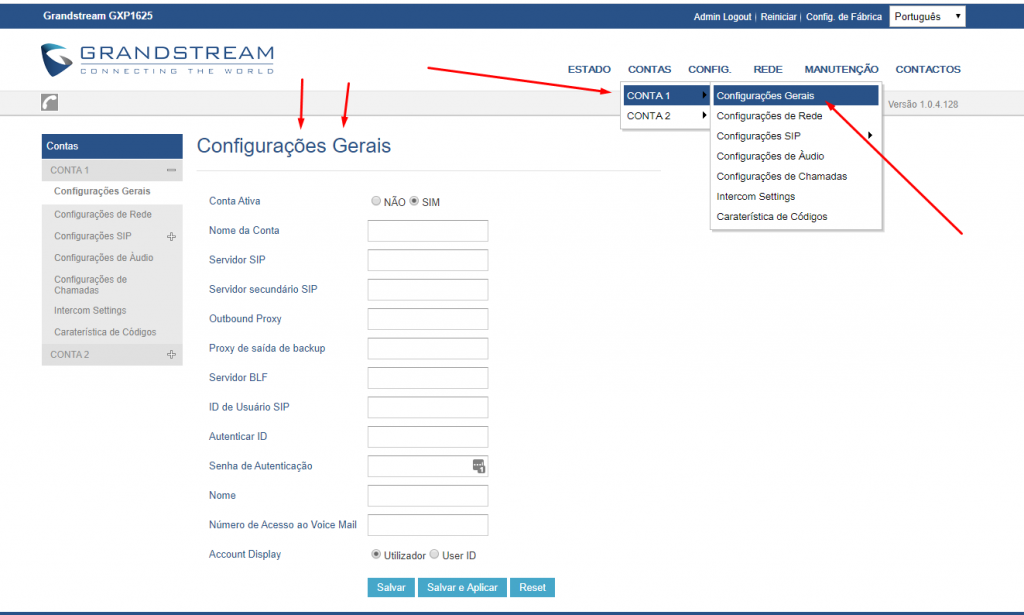Open the Português language dropdown
The image size is (1024, 615).
(x=927, y=17)
